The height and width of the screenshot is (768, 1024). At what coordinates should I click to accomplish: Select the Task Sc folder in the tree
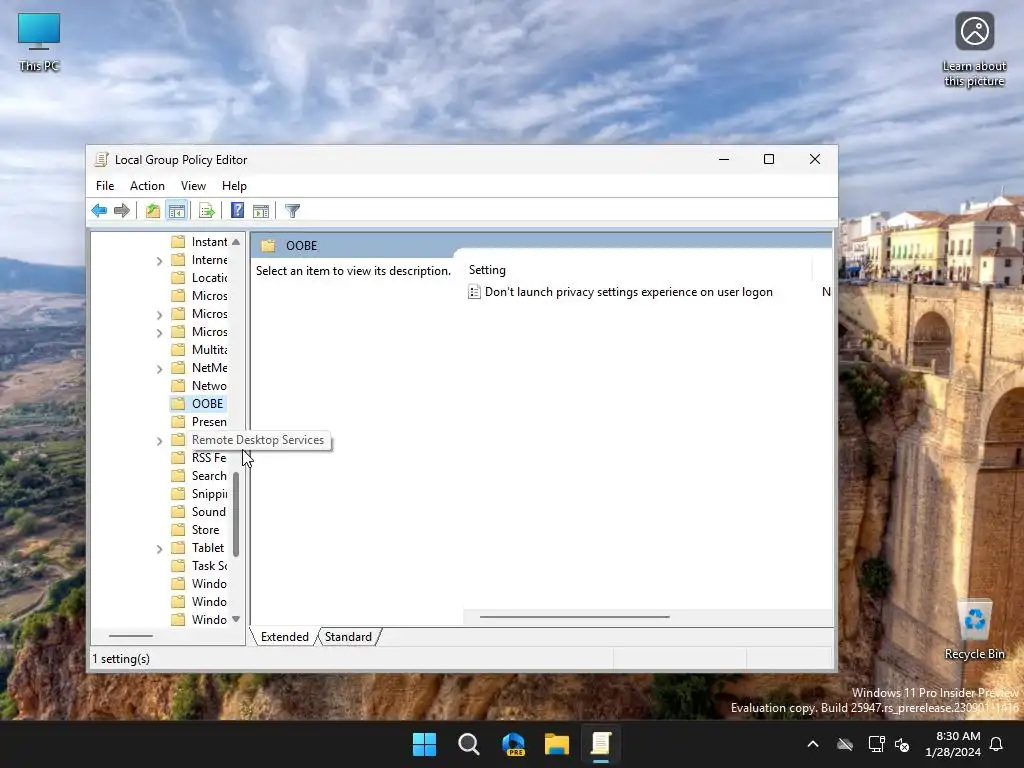pyautogui.click(x=209, y=566)
